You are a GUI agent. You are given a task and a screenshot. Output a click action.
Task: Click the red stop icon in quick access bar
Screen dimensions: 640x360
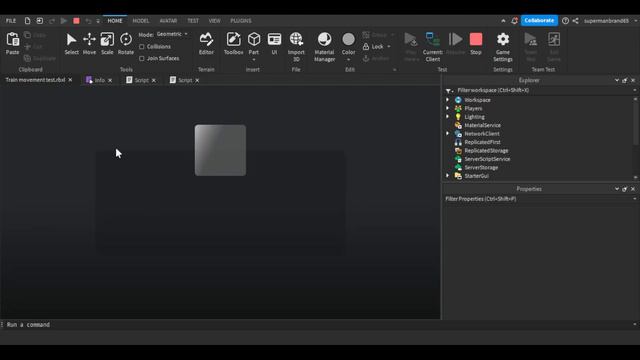[x=76, y=20]
